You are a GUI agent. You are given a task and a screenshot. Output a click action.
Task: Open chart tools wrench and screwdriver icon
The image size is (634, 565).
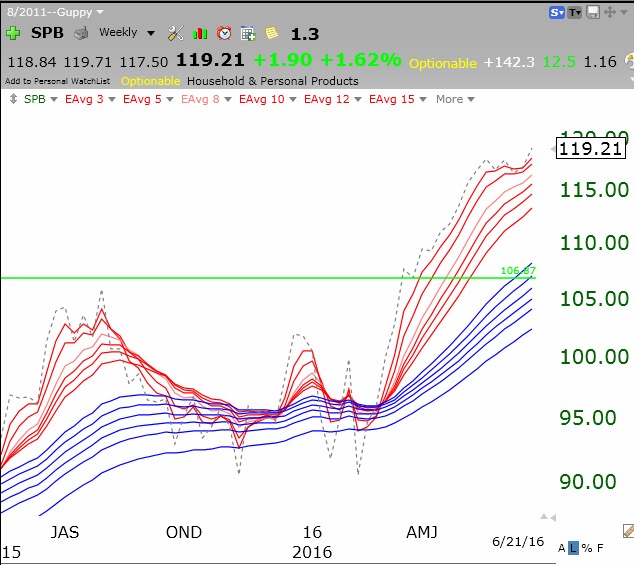[x=175, y=33]
